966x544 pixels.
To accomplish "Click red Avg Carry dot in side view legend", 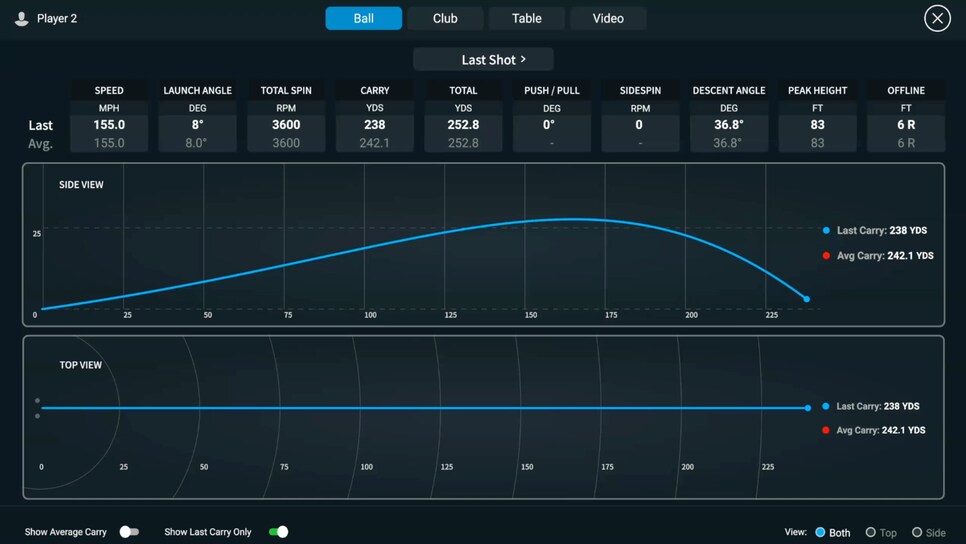I will coord(826,256).
